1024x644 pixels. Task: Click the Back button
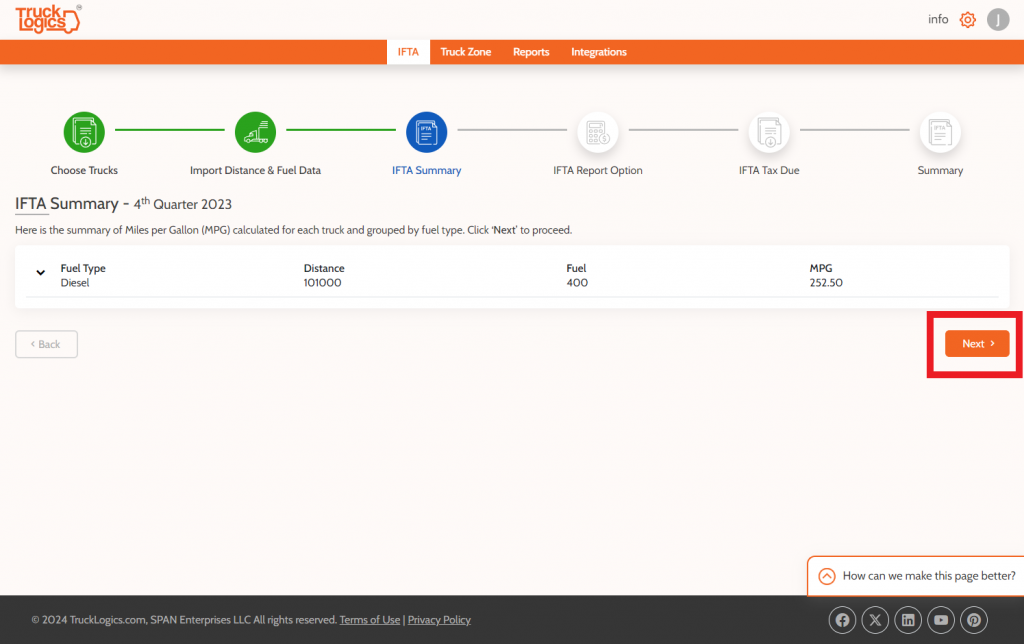tap(46, 344)
